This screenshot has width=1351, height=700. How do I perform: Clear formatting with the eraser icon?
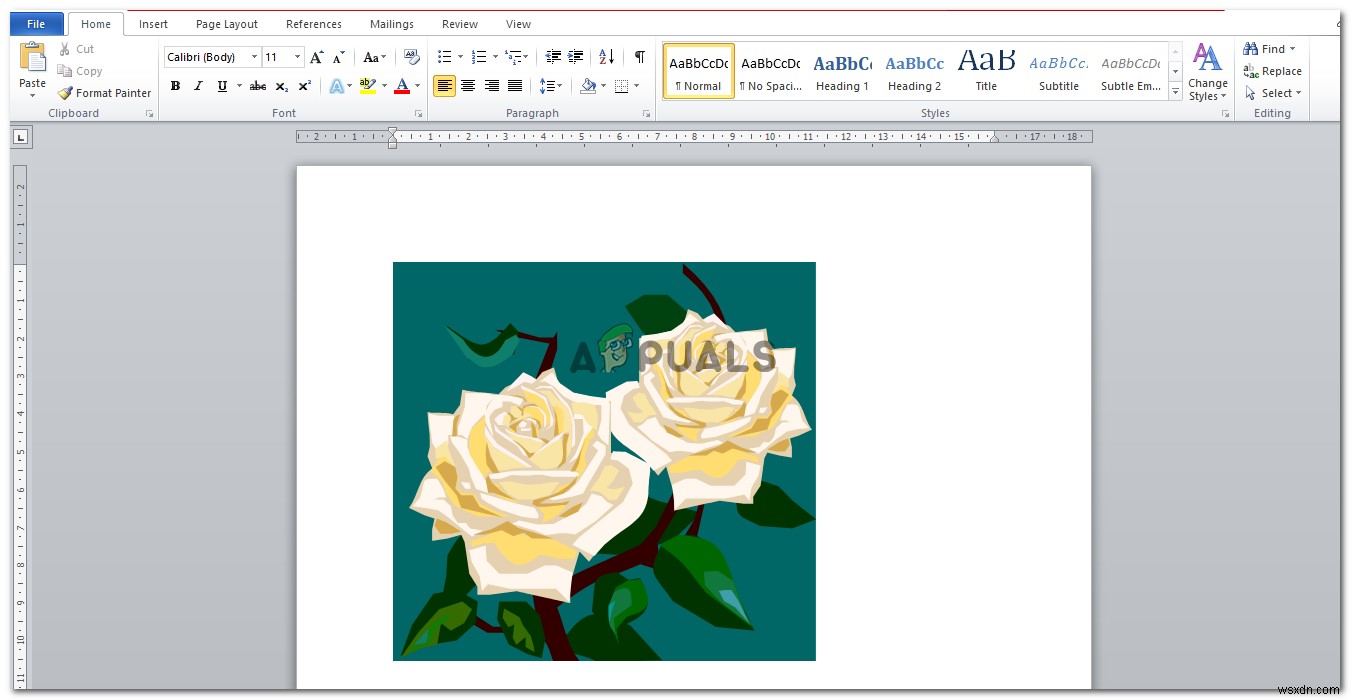[x=410, y=57]
